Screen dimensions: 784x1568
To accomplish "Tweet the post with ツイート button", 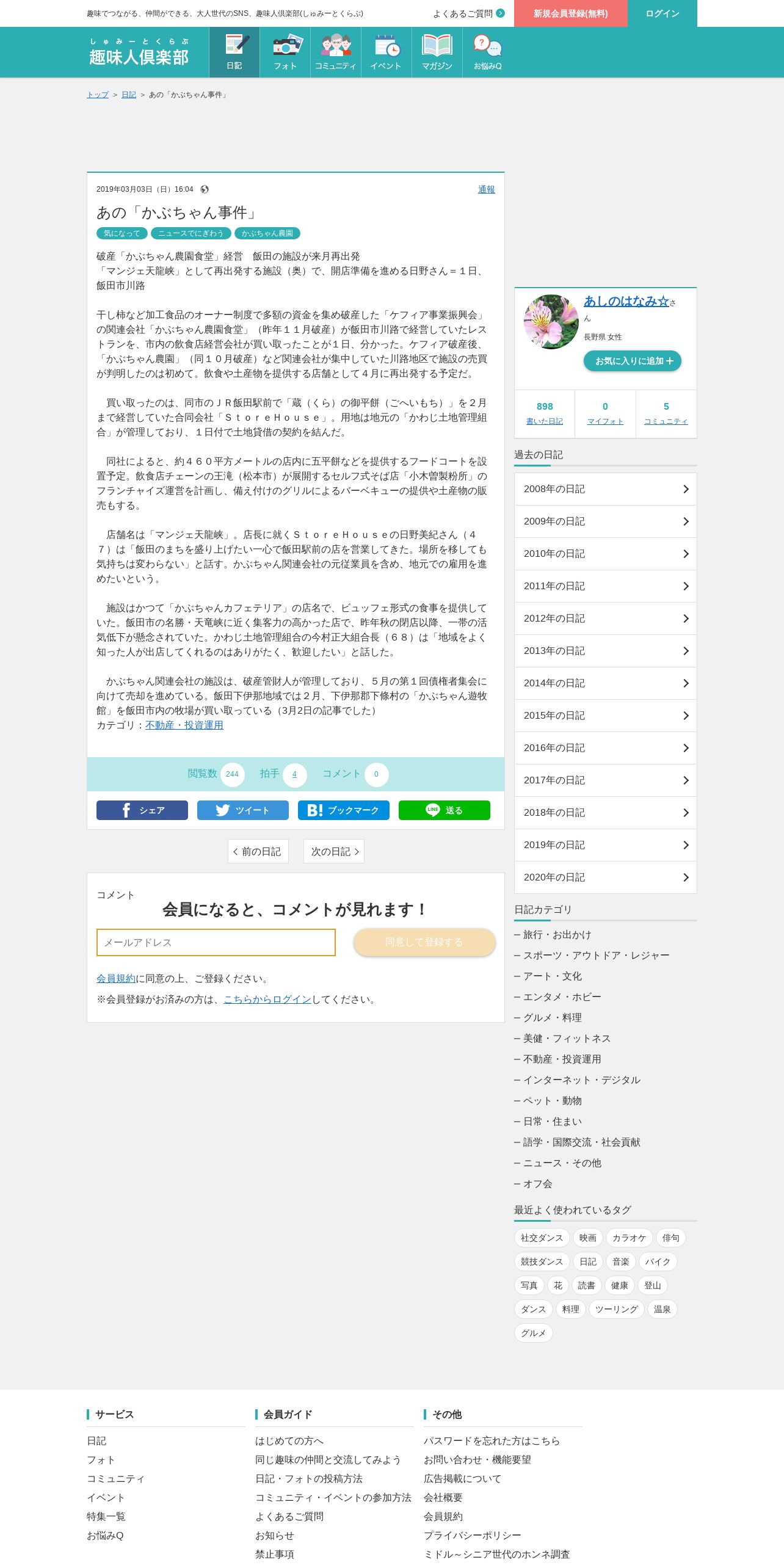I will [x=243, y=810].
